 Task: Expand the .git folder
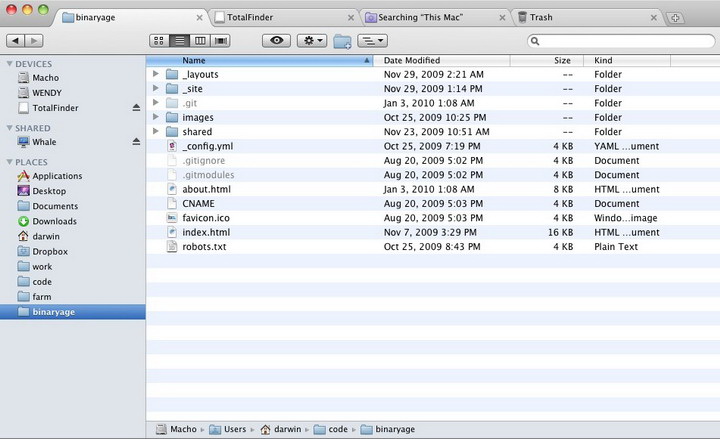point(156,102)
